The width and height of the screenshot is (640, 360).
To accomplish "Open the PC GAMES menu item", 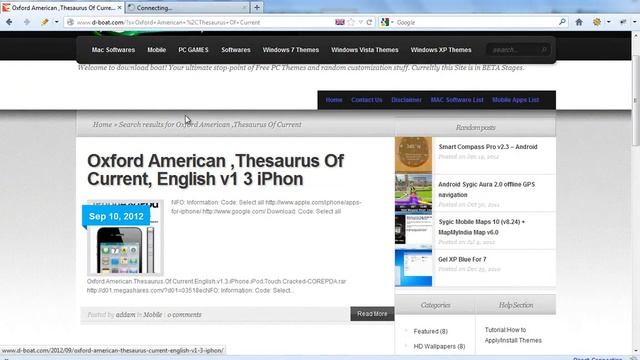I will tap(193, 50).
